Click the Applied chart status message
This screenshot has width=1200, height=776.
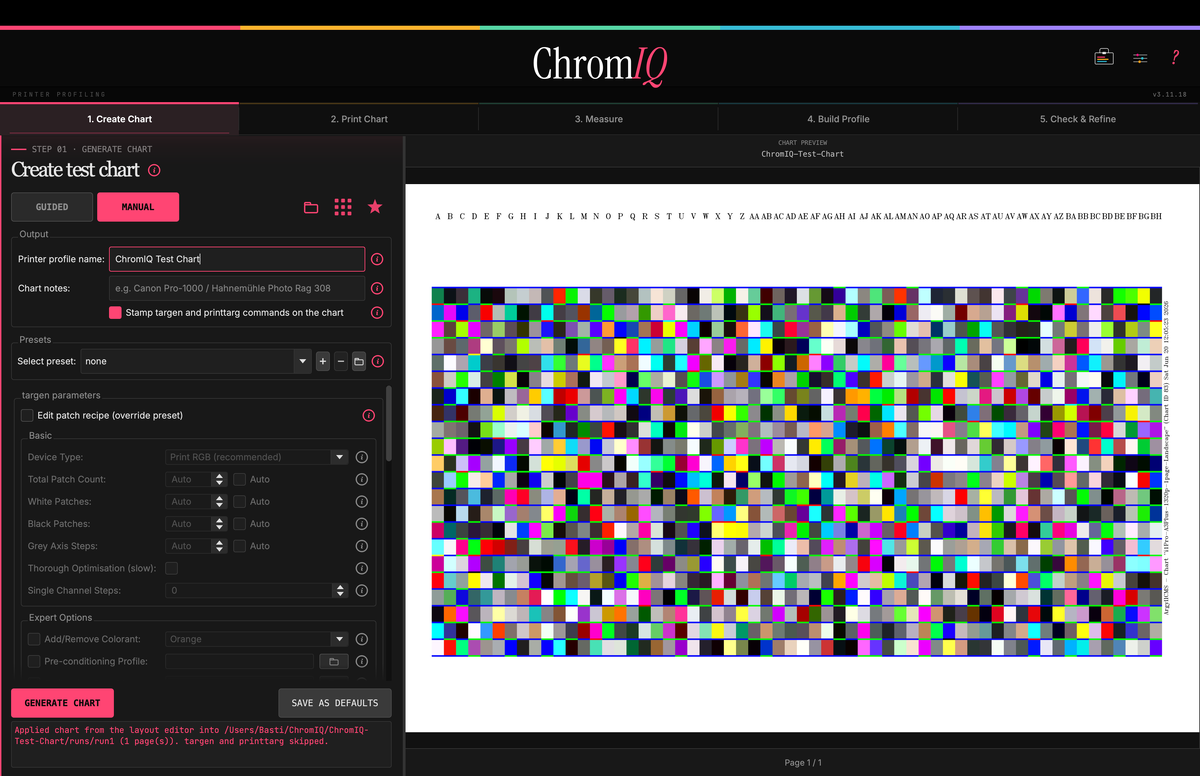[190, 736]
